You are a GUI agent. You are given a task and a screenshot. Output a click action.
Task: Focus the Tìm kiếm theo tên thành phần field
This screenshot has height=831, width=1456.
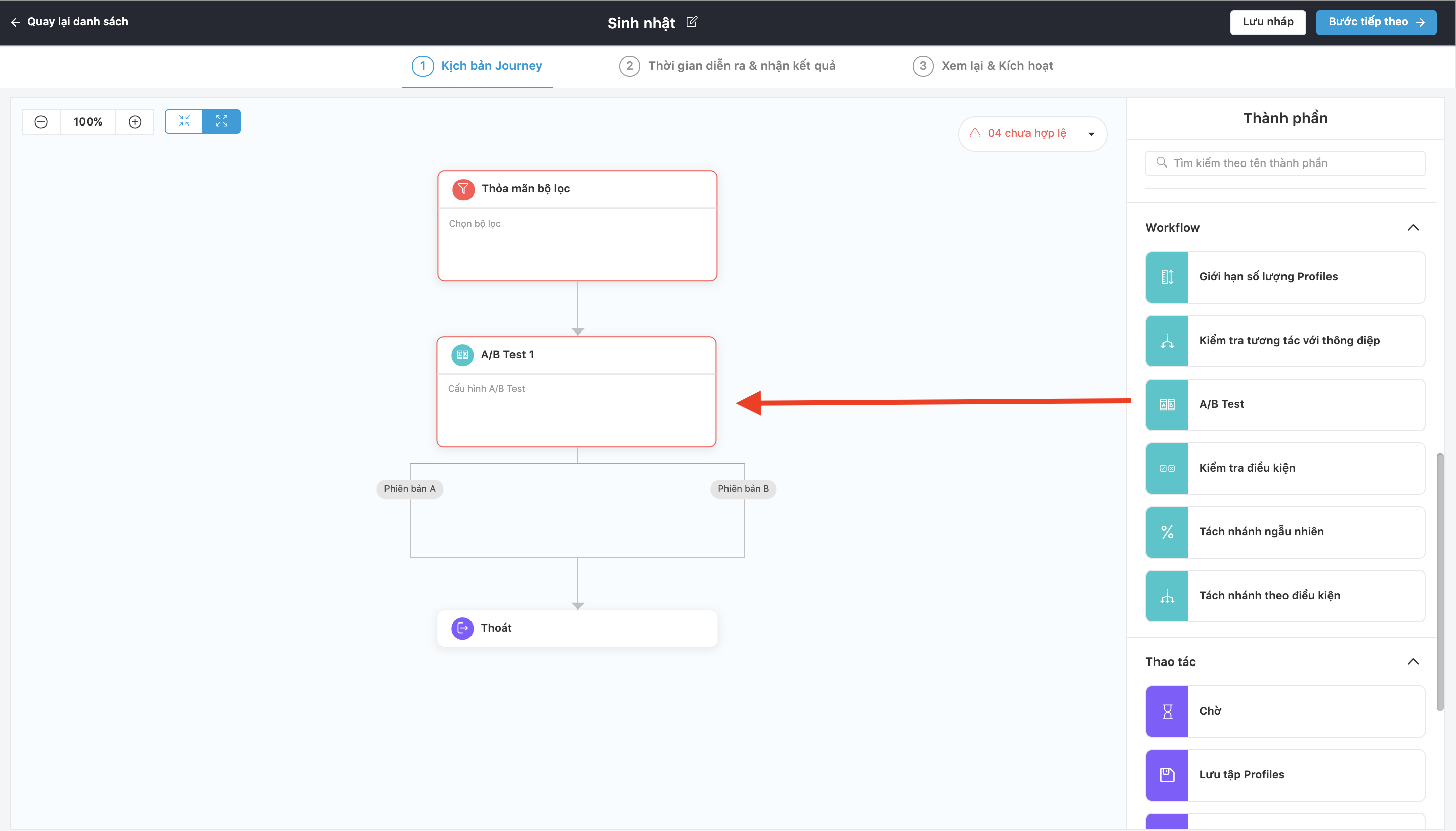[x=1285, y=163]
